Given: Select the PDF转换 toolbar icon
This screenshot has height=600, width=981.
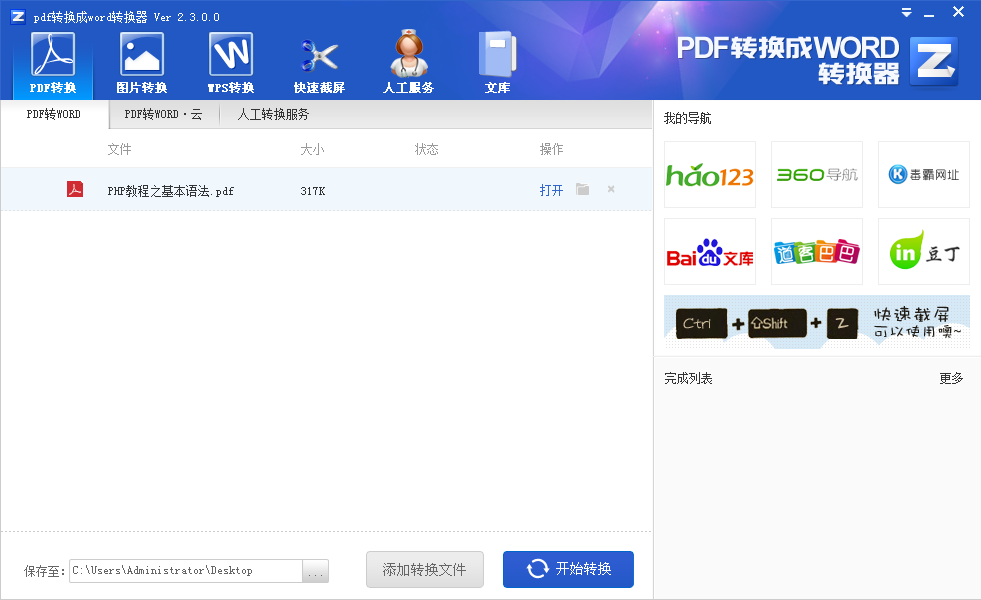Looking at the screenshot, I should pos(53,62).
